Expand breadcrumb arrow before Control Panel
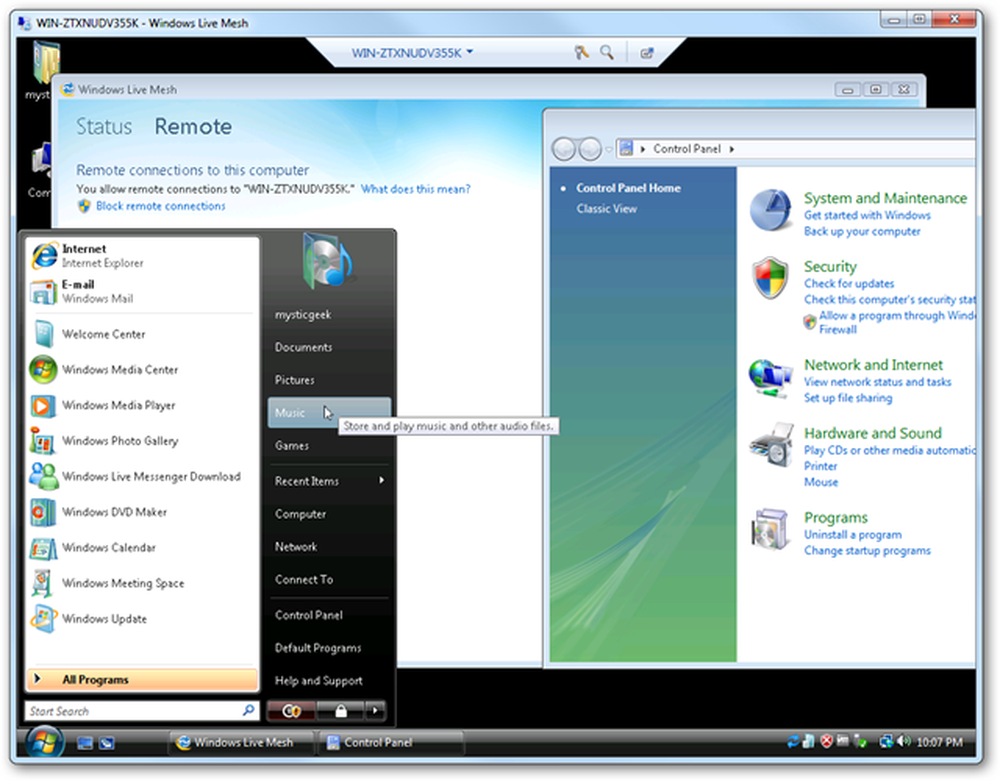1000x781 pixels. tap(642, 149)
